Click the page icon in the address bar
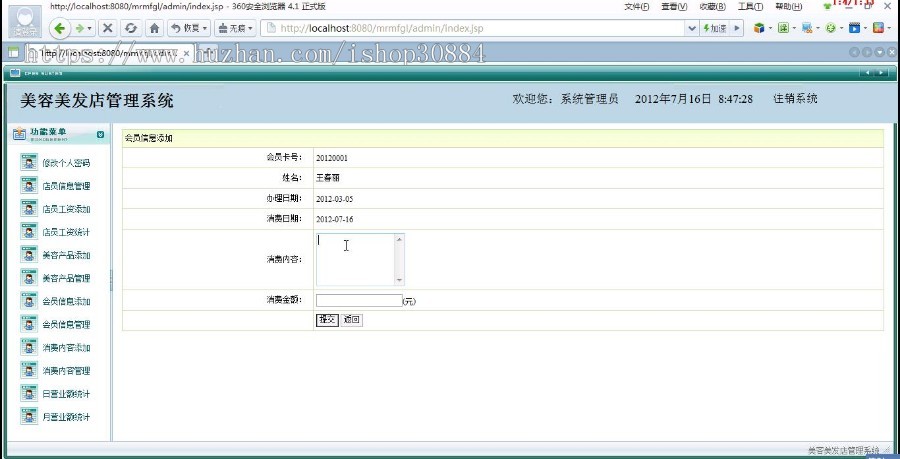 [x=271, y=28]
